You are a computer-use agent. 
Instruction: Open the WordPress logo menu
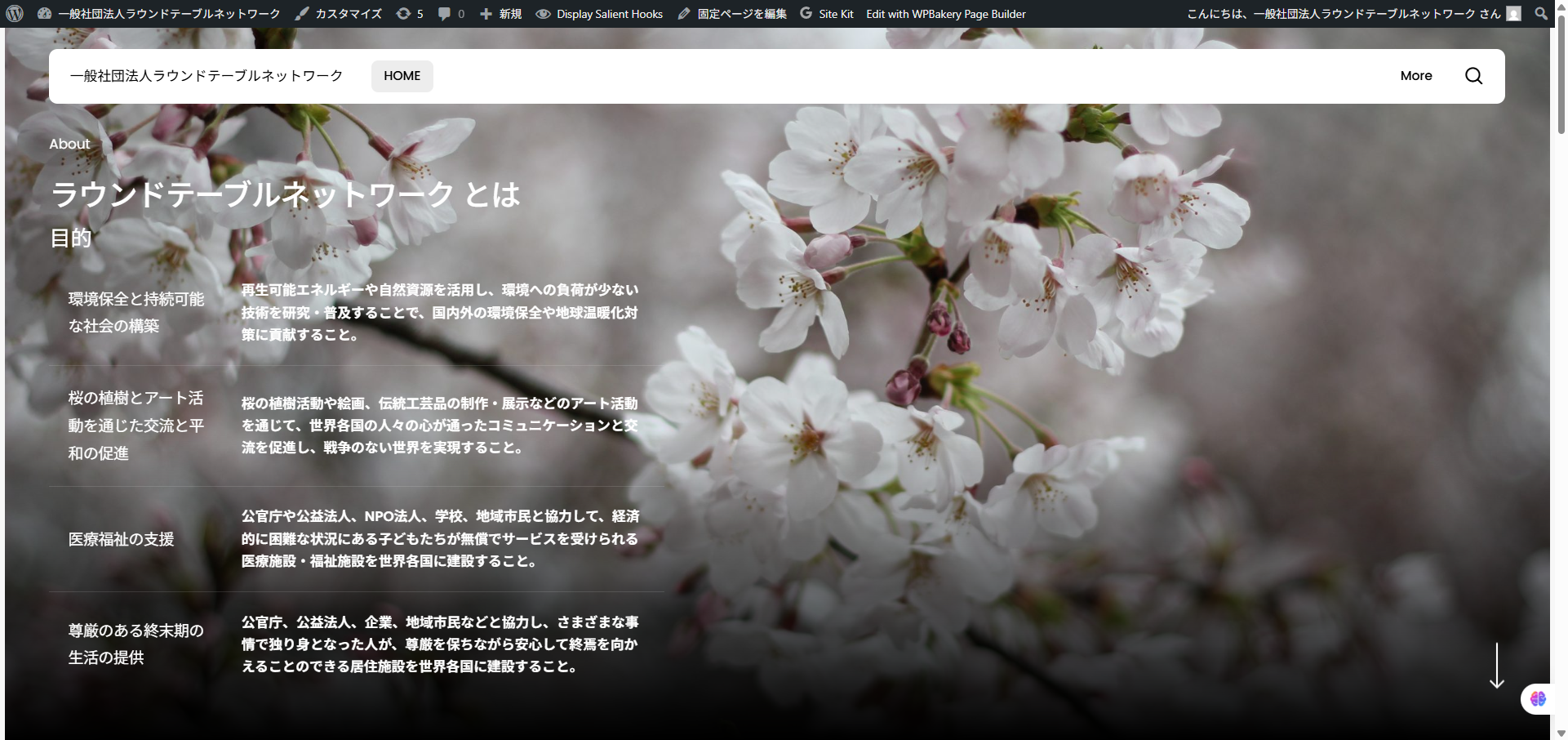point(14,13)
